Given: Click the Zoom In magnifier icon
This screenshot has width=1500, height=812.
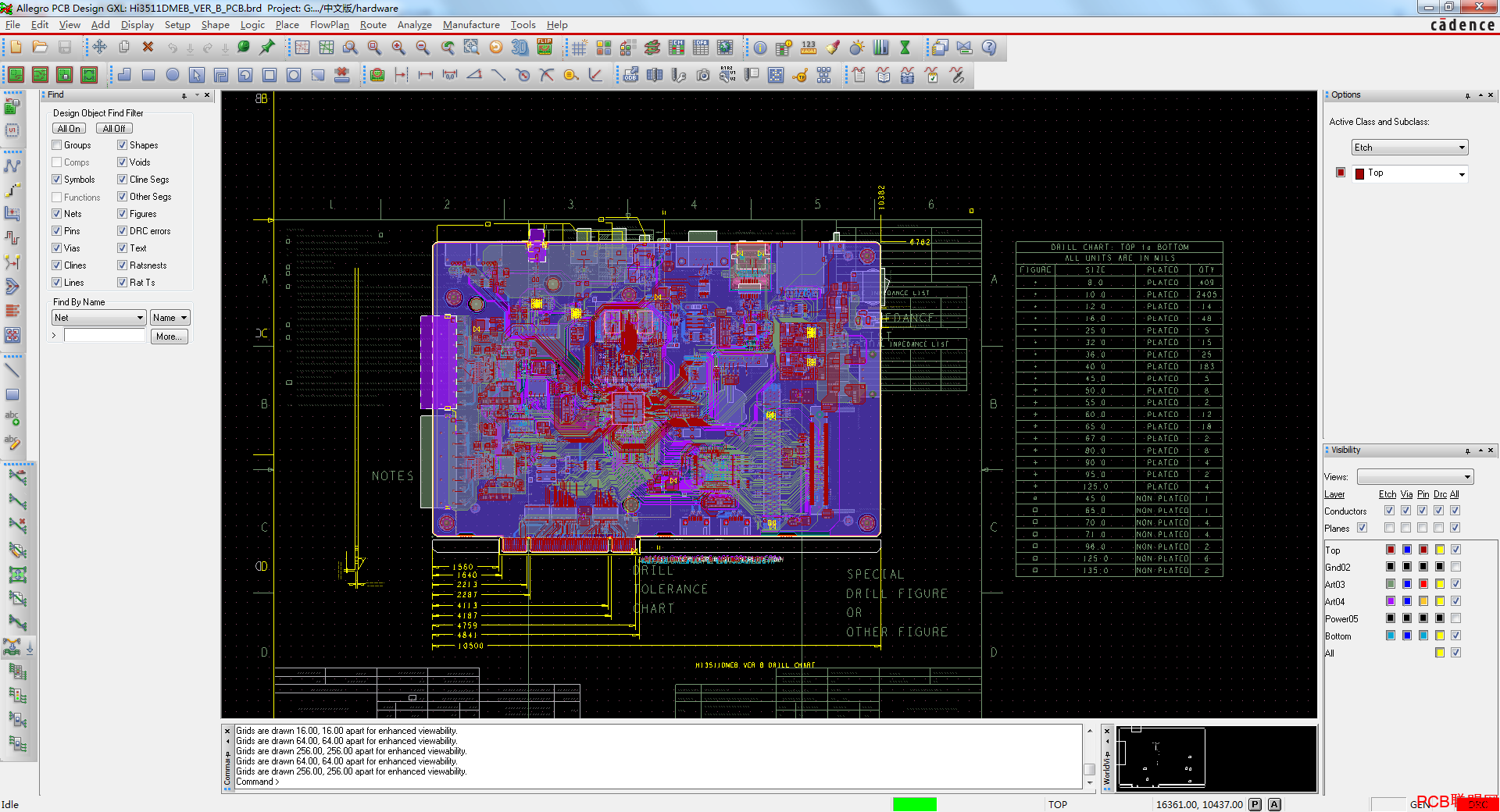Looking at the screenshot, I should (x=398, y=48).
